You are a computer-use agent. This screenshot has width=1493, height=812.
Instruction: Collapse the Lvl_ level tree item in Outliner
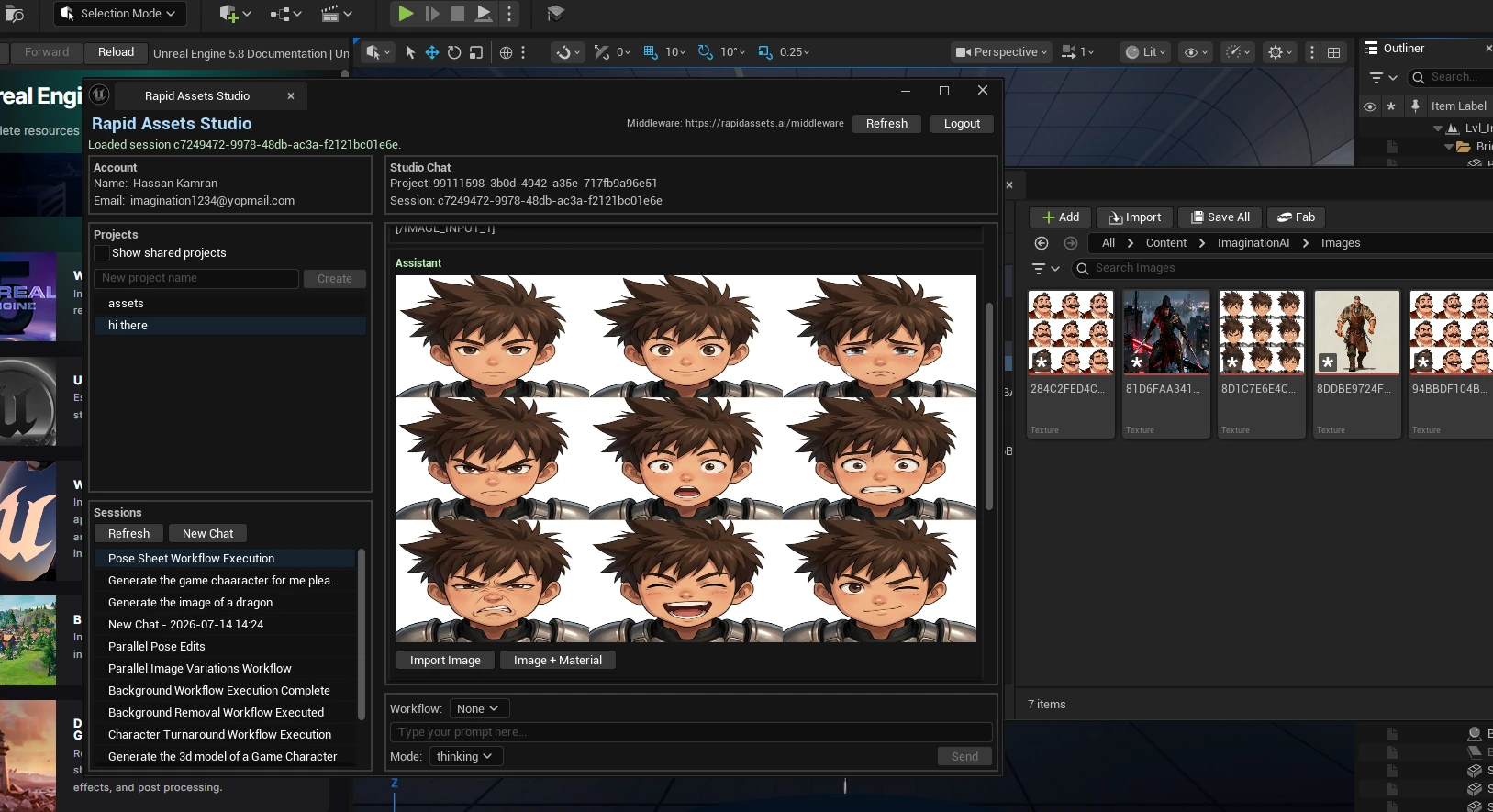1438,128
